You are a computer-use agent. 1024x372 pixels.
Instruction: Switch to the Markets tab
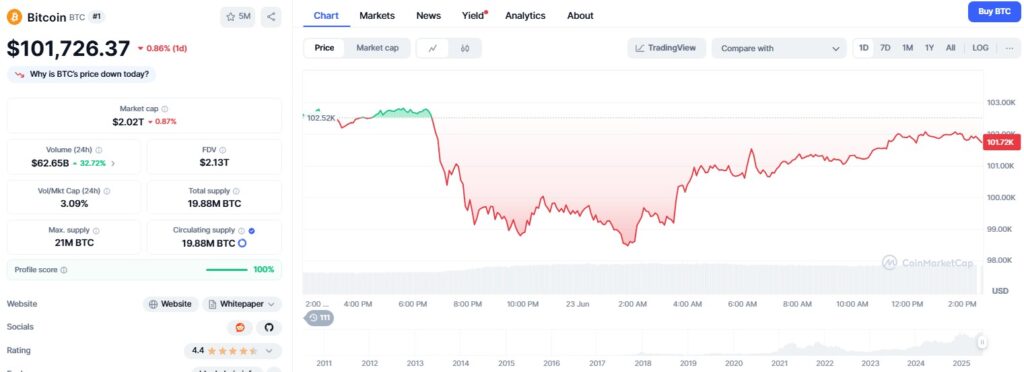(377, 16)
